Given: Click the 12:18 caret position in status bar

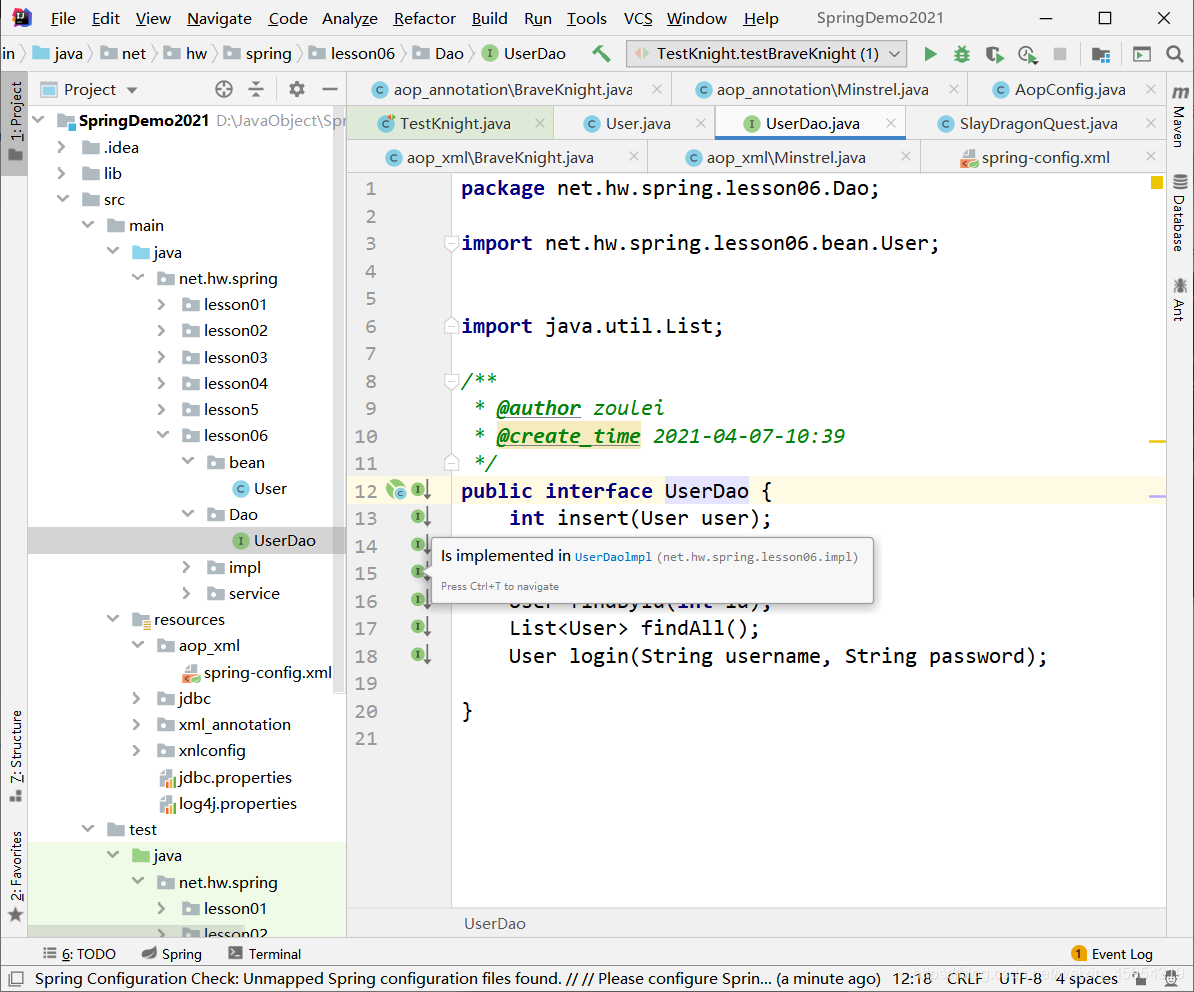Looking at the screenshot, I should click(911, 978).
